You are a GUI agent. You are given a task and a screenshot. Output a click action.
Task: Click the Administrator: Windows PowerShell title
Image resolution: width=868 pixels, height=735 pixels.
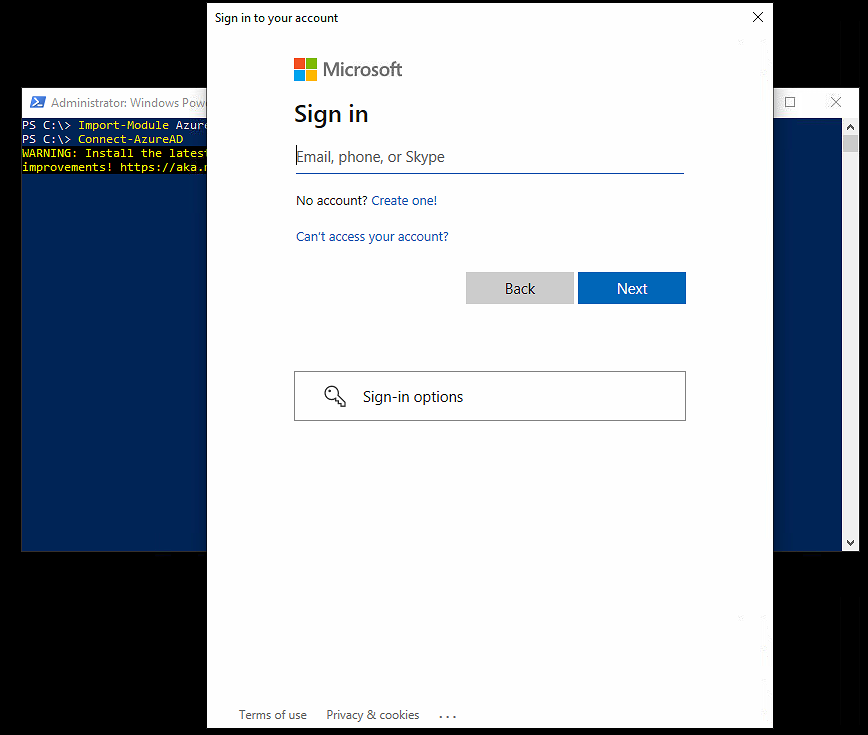tap(128, 103)
